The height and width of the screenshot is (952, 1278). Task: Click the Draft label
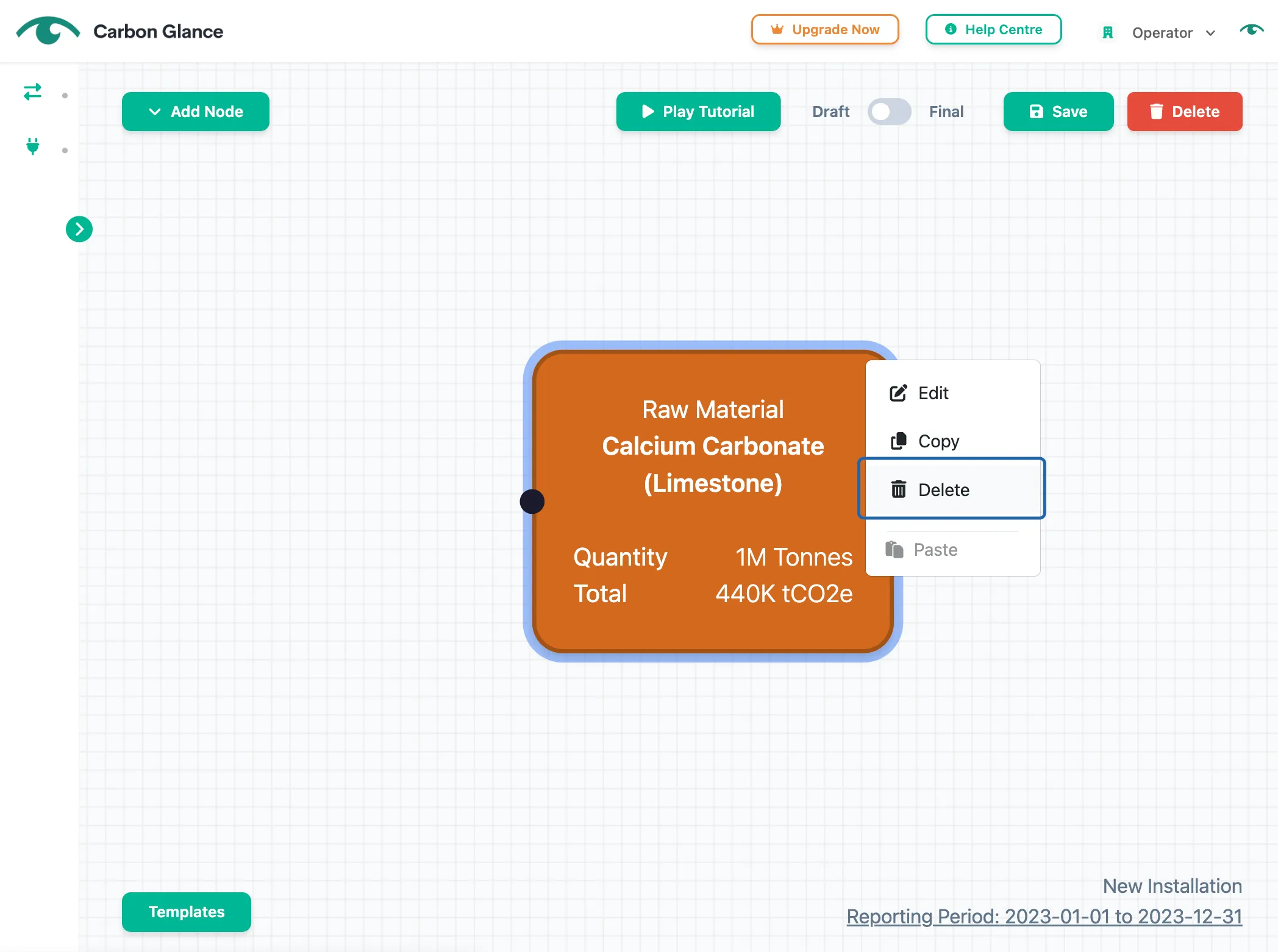[x=830, y=112]
